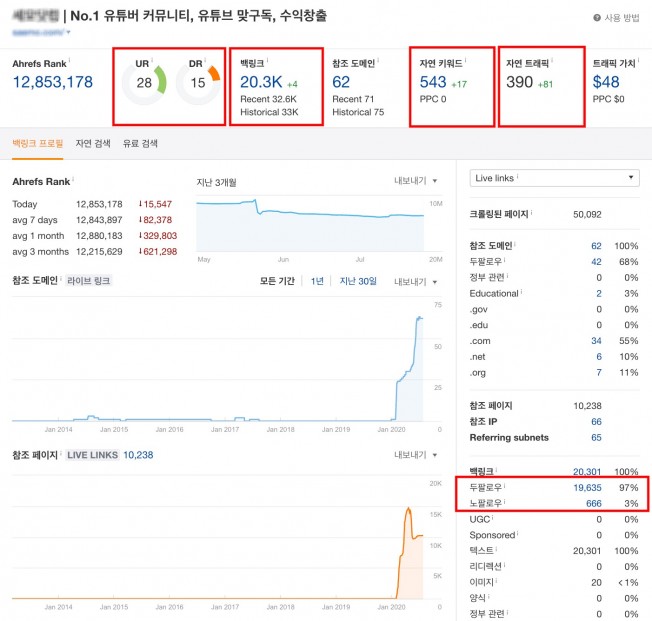The width and height of the screenshot is (652, 621).
Task: Switch to the 유료 검색 tab
Action: click(140, 143)
